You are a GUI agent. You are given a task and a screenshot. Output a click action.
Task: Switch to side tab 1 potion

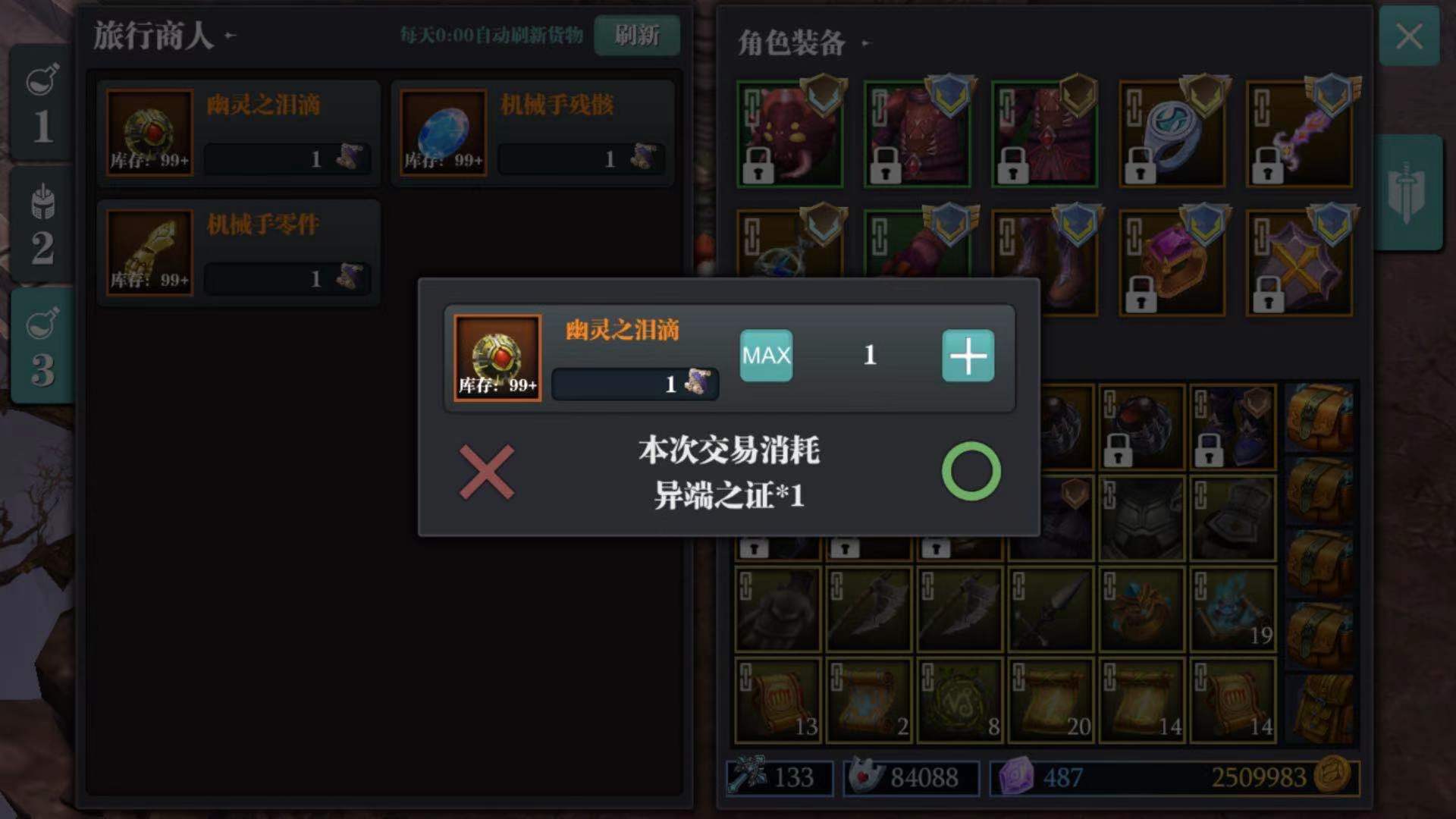pos(42,104)
